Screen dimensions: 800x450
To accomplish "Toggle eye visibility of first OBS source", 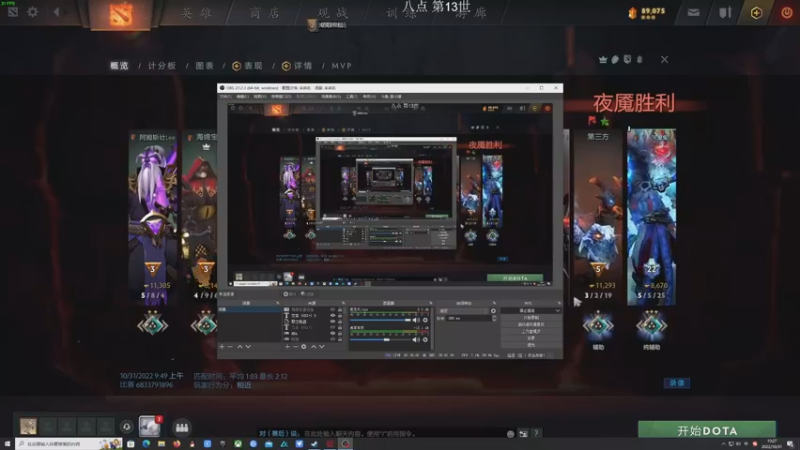I will [333, 309].
